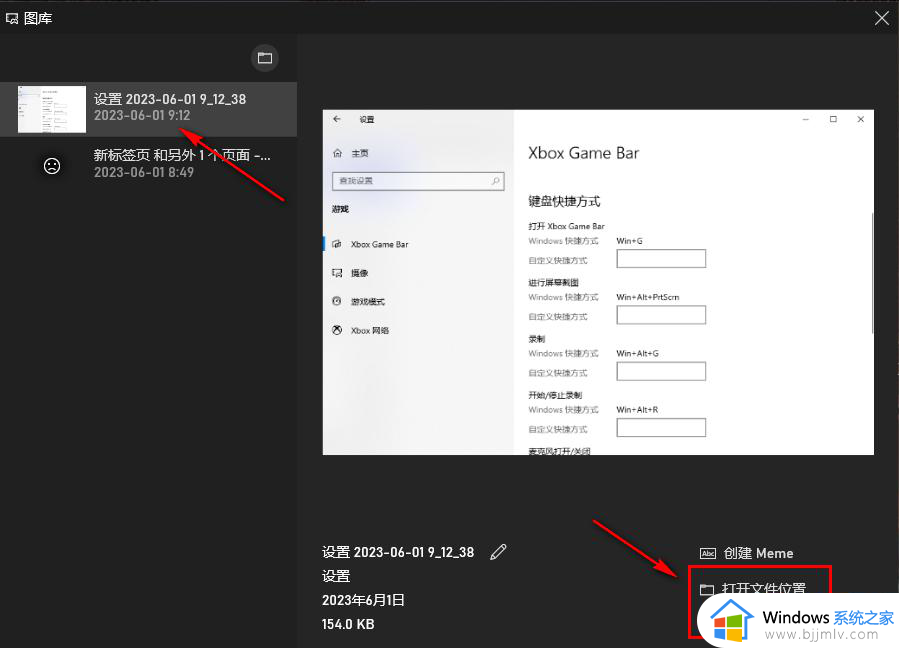Screen dimensions: 899x648
Task: Click the large screenshot preview image
Action: coord(598,282)
